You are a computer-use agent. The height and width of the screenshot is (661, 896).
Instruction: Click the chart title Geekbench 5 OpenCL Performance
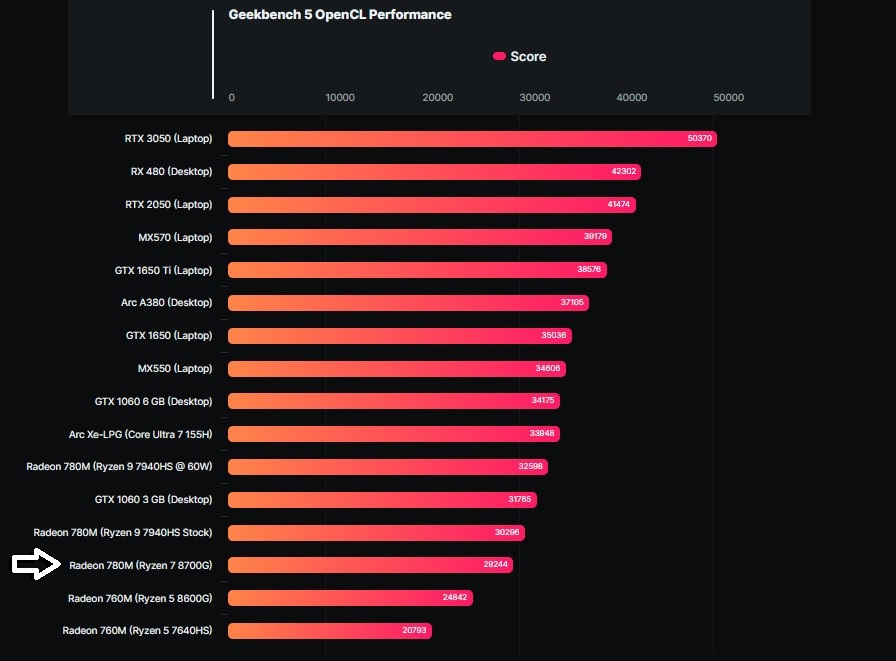click(x=340, y=14)
